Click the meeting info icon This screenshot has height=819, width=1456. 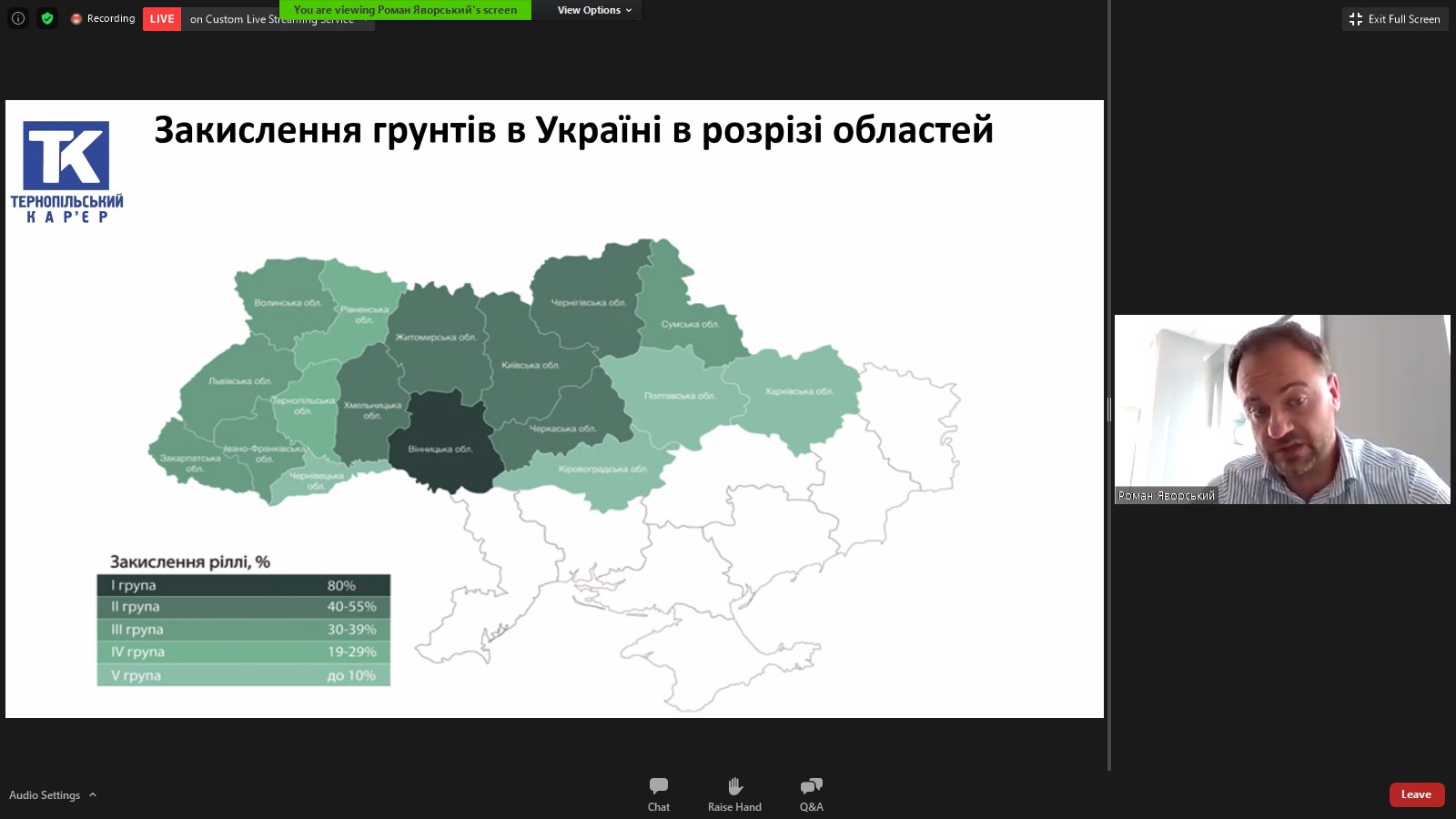point(18,18)
